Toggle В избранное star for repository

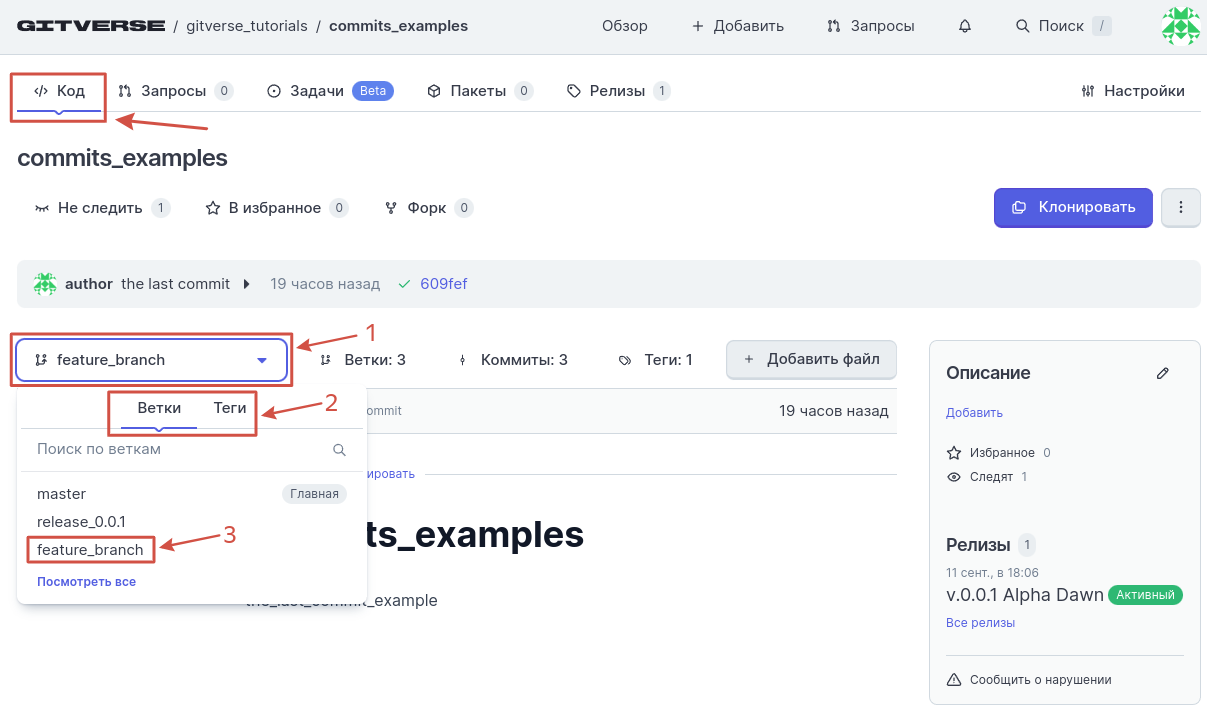click(264, 208)
